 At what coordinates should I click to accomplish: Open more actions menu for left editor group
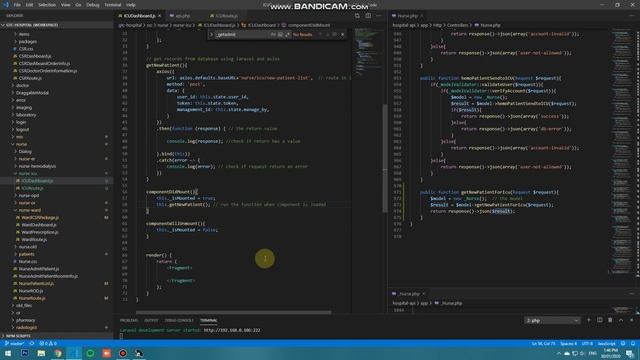(x=379, y=16)
